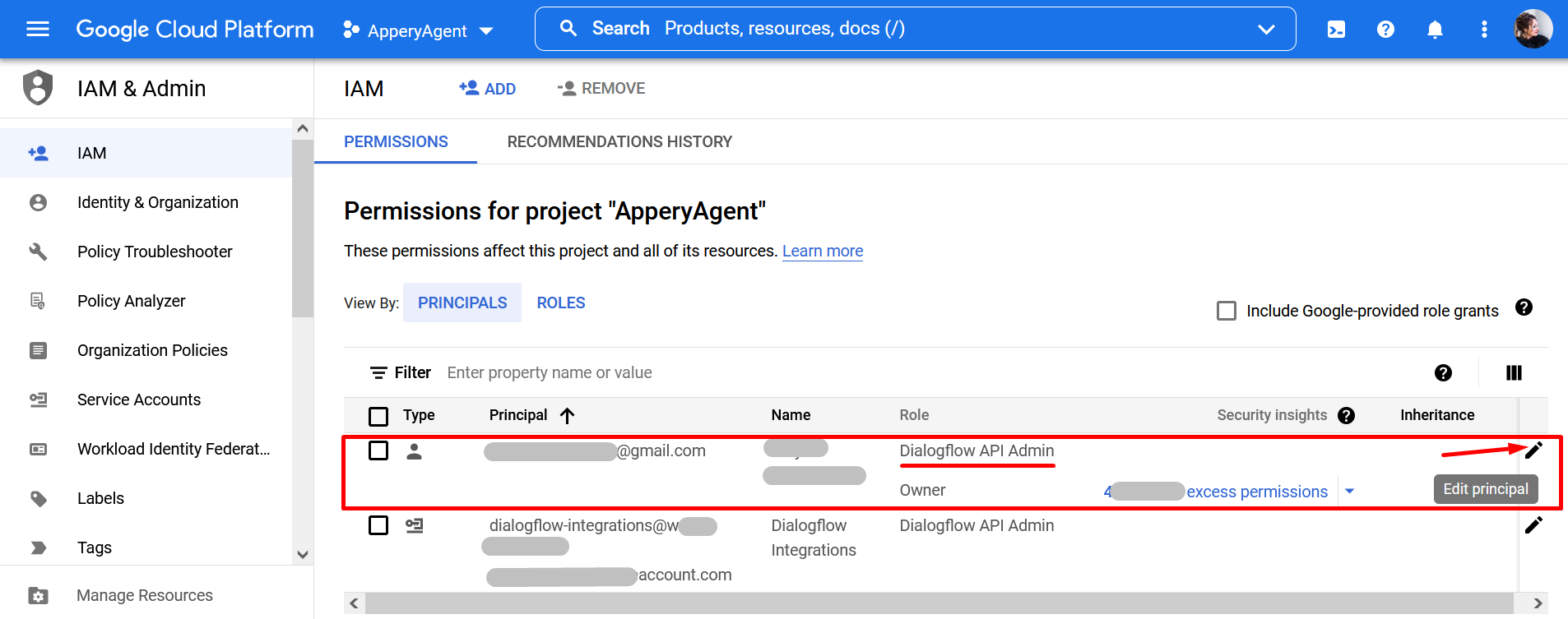Open IAM in the sidebar

point(146,153)
